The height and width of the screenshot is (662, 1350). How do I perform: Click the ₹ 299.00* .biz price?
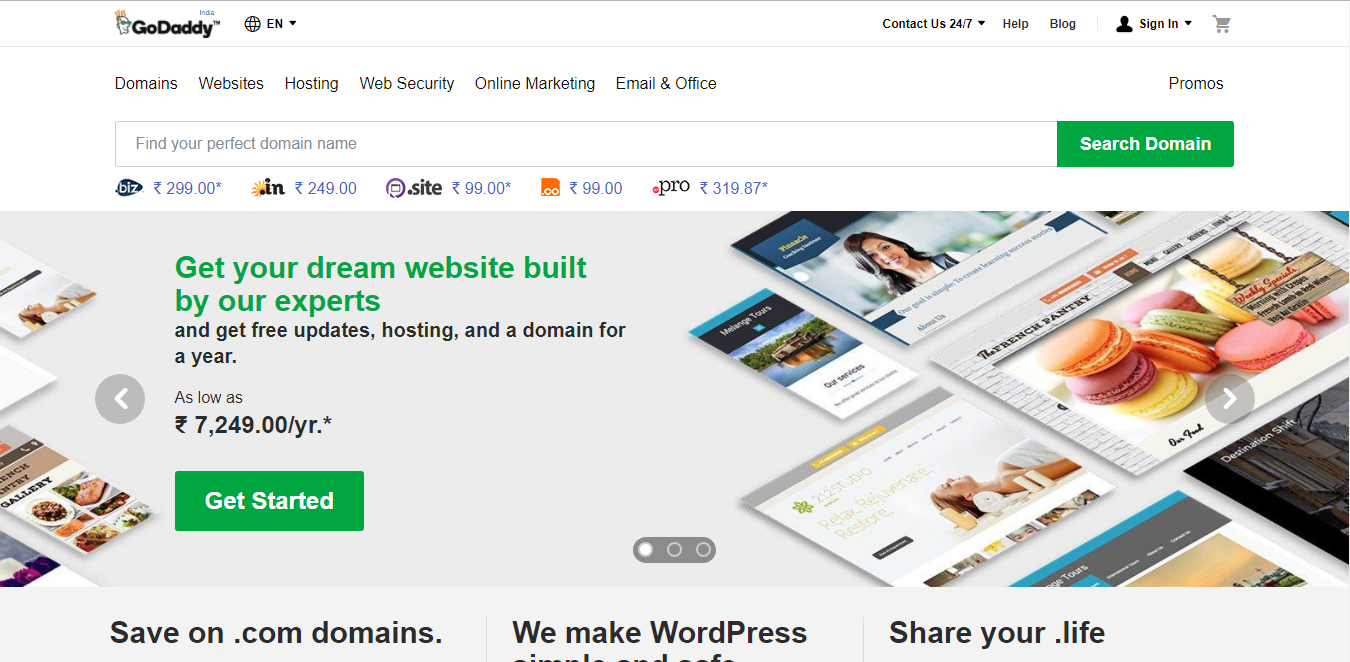click(x=187, y=188)
